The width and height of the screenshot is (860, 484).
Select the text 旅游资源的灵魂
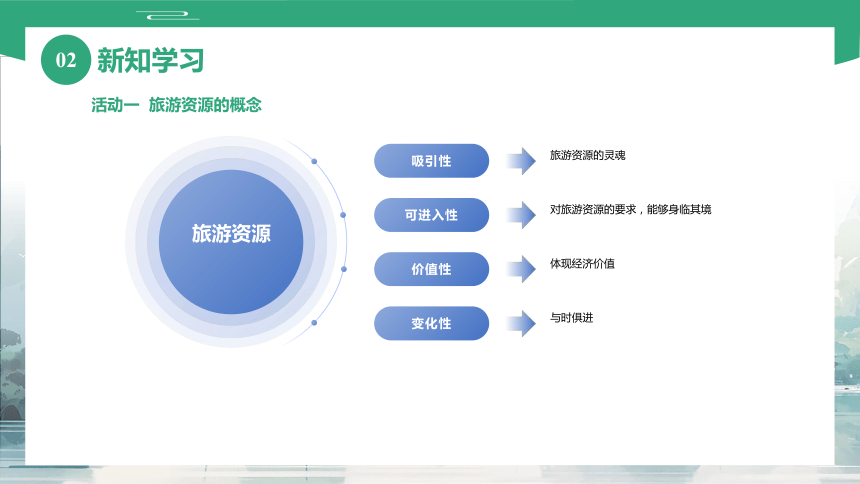pyautogui.click(x=587, y=155)
